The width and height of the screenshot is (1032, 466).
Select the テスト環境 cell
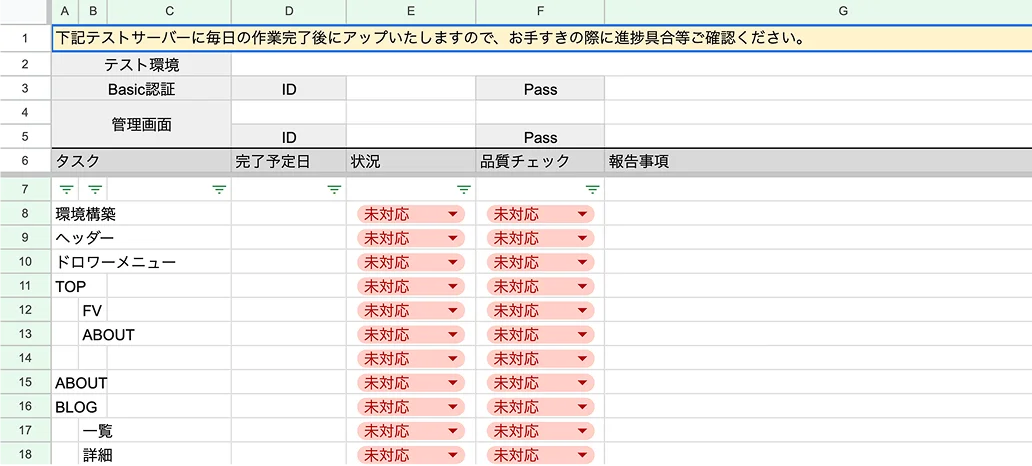[141, 65]
